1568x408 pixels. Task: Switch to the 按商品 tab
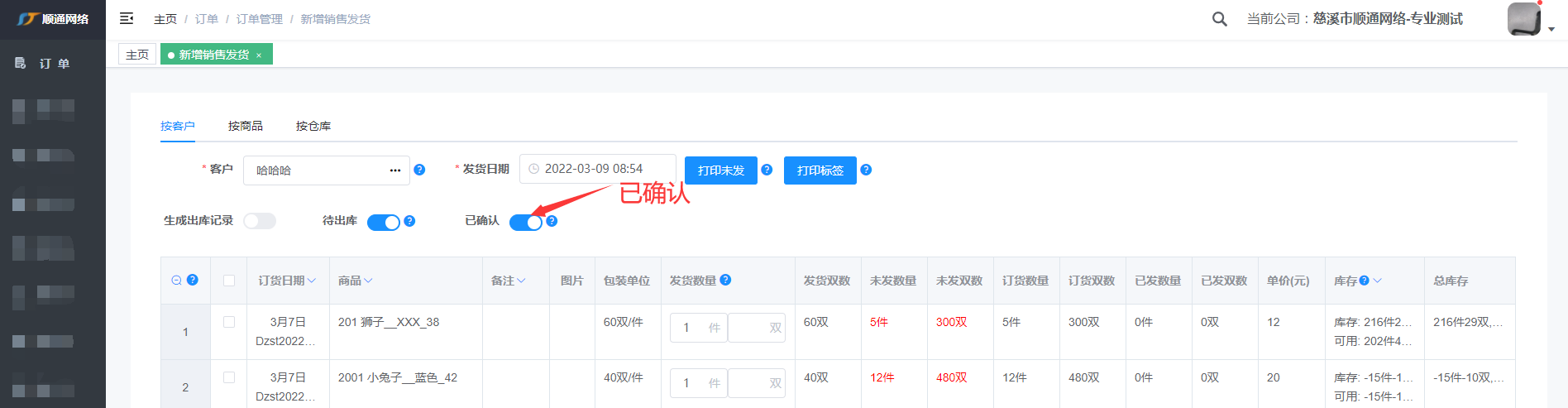click(245, 126)
